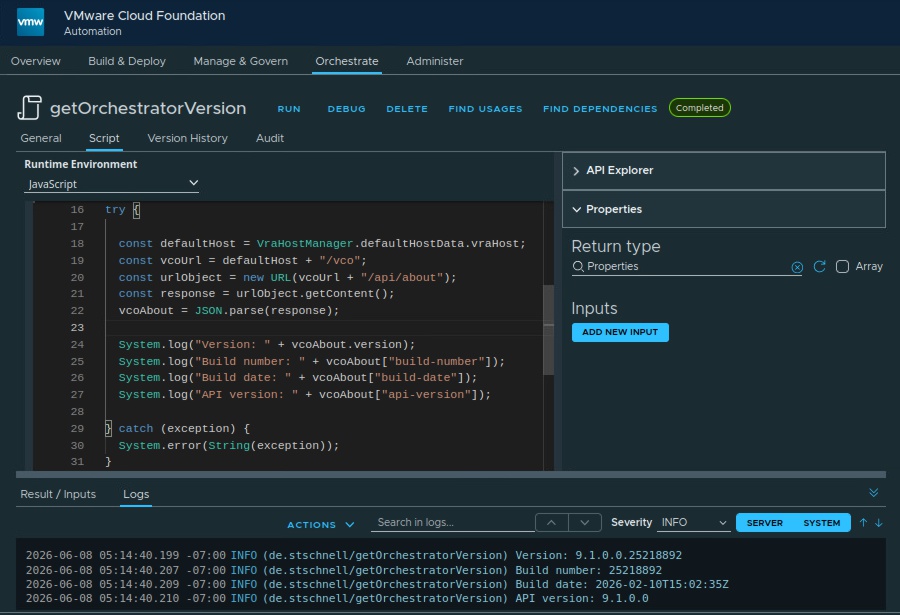
Task: Click the 'catch' keyword on line 29
Action: 136,429
